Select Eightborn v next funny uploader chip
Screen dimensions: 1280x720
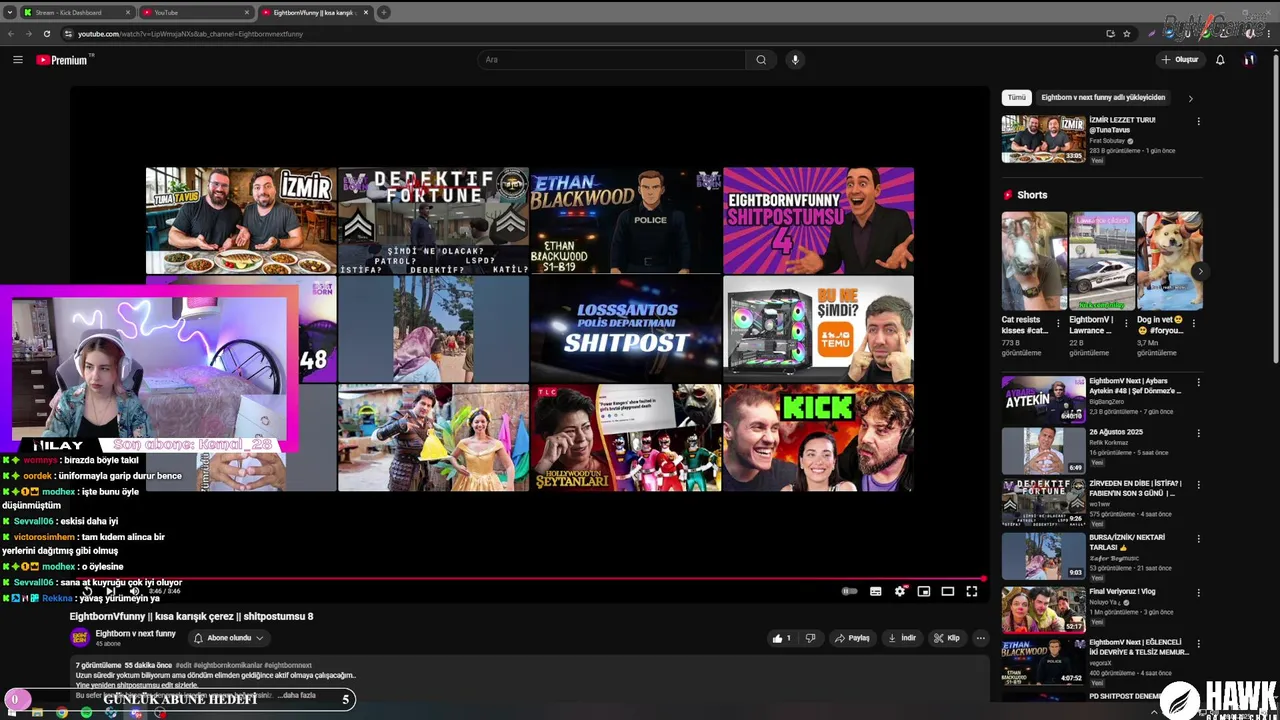(x=1103, y=98)
